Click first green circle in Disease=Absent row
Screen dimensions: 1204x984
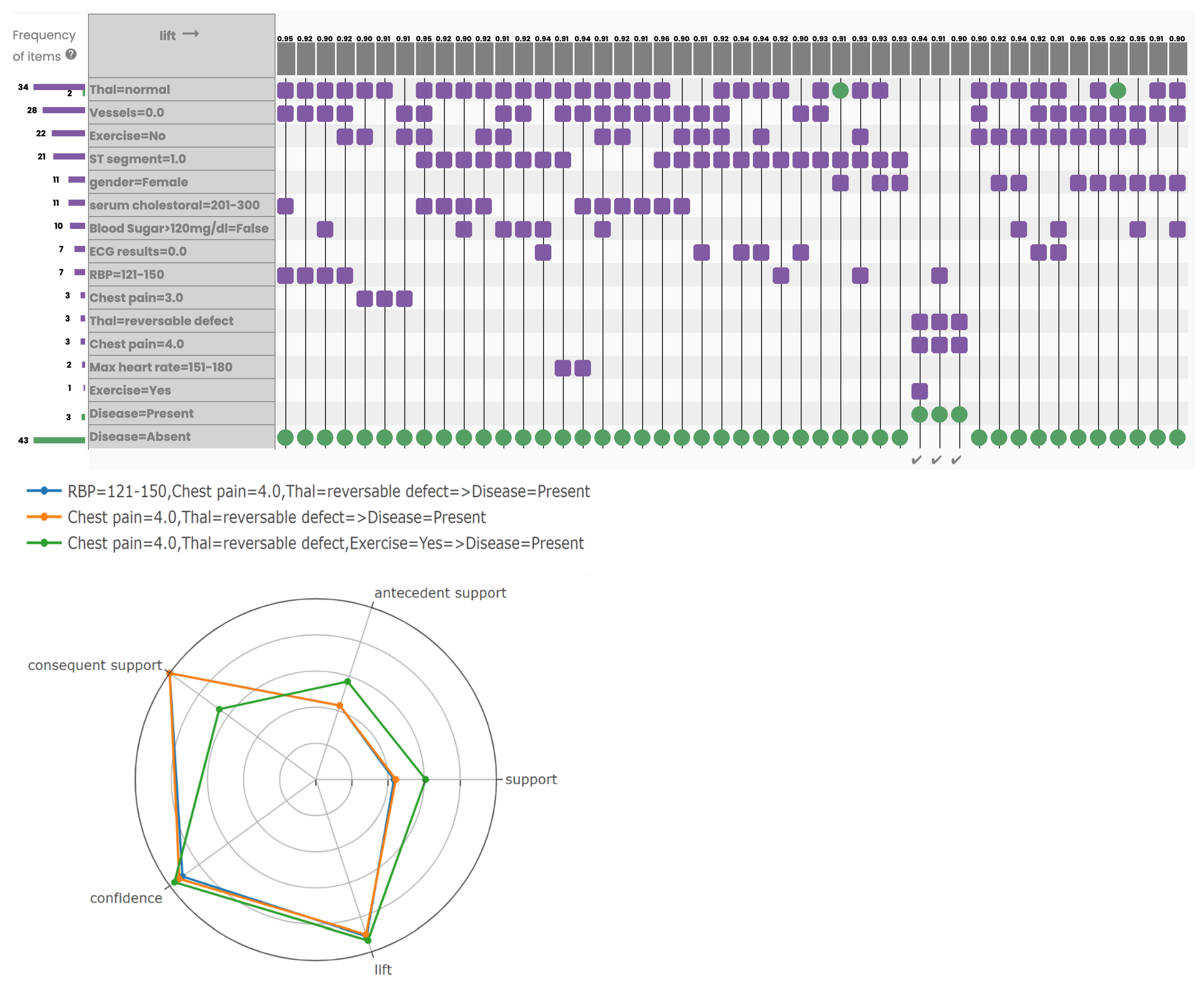(285, 437)
